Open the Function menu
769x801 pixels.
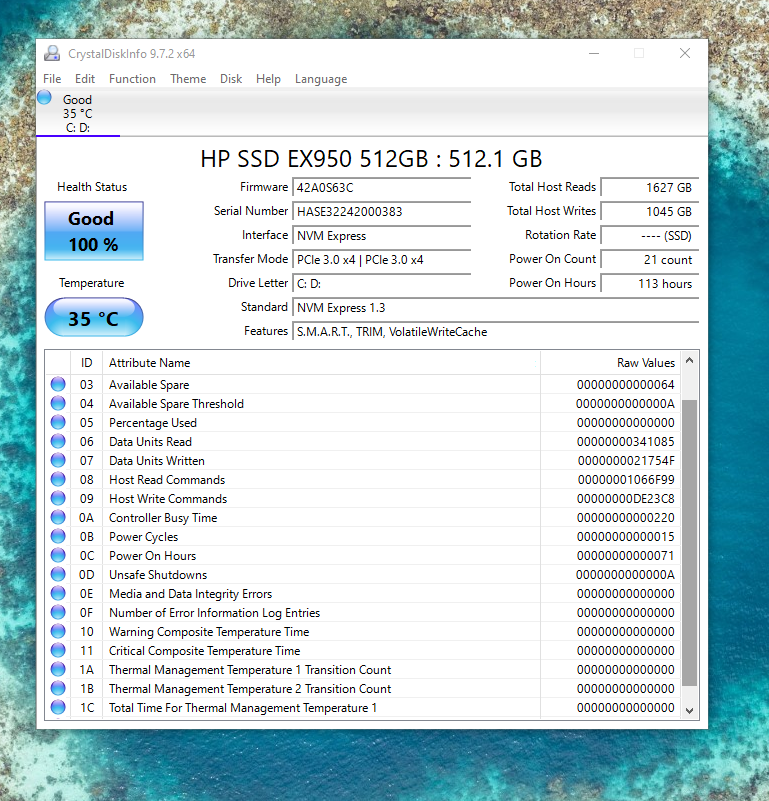point(132,79)
